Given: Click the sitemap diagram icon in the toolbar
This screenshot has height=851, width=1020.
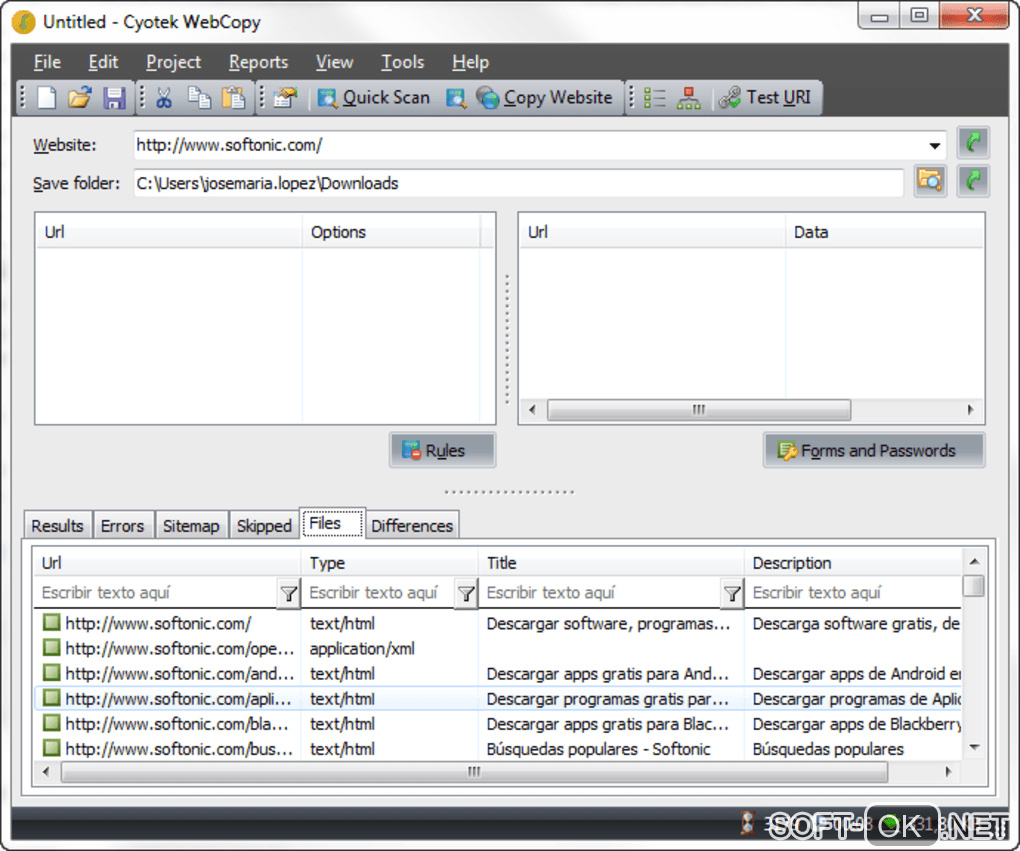Looking at the screenshot, I should (x=688, y=98).
